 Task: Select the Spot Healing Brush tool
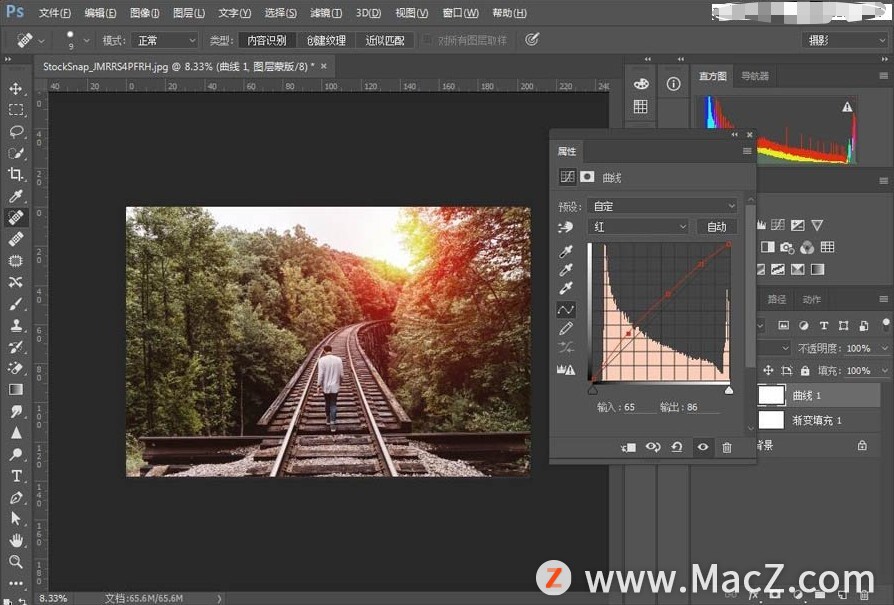tap(15, 217)
